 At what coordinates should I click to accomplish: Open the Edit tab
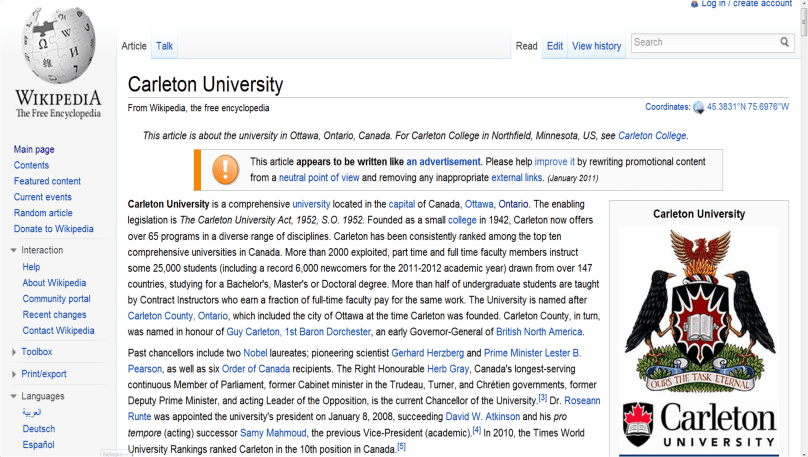tap(554, 46)
